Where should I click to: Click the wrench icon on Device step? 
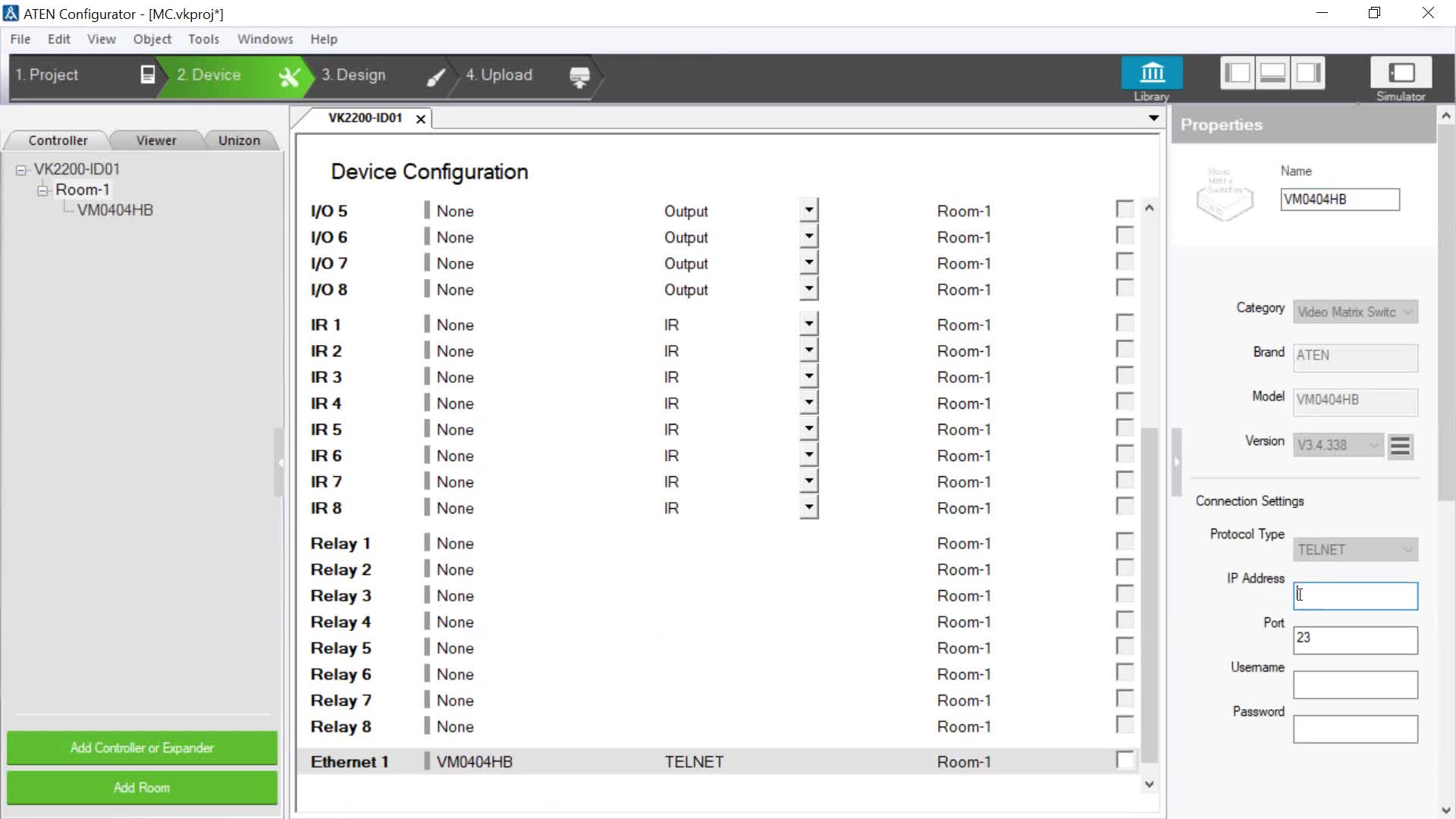290,76
